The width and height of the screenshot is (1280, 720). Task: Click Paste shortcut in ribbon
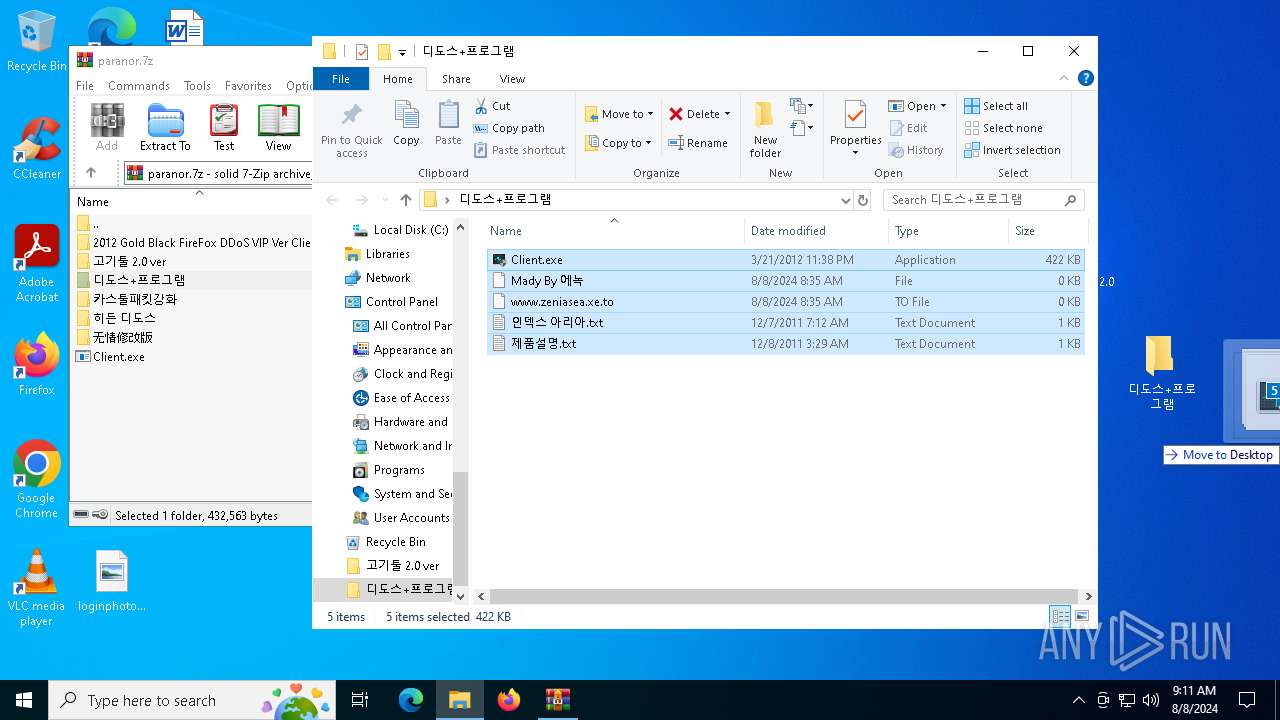pyautogui.click(x=520, y=150)
